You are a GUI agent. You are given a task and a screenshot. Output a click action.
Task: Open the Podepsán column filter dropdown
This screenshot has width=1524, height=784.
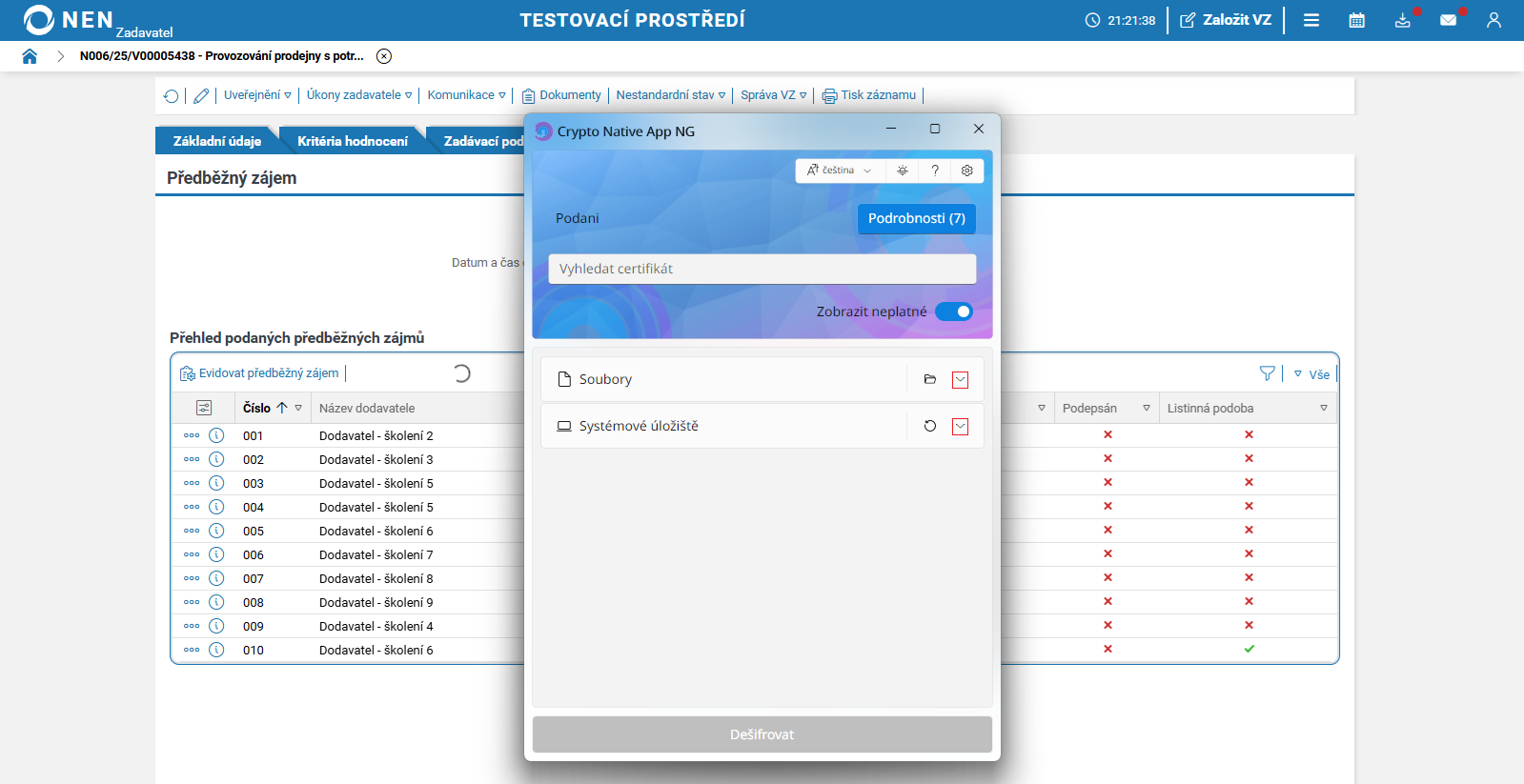pyautogui.click(x=1147, y=408)
